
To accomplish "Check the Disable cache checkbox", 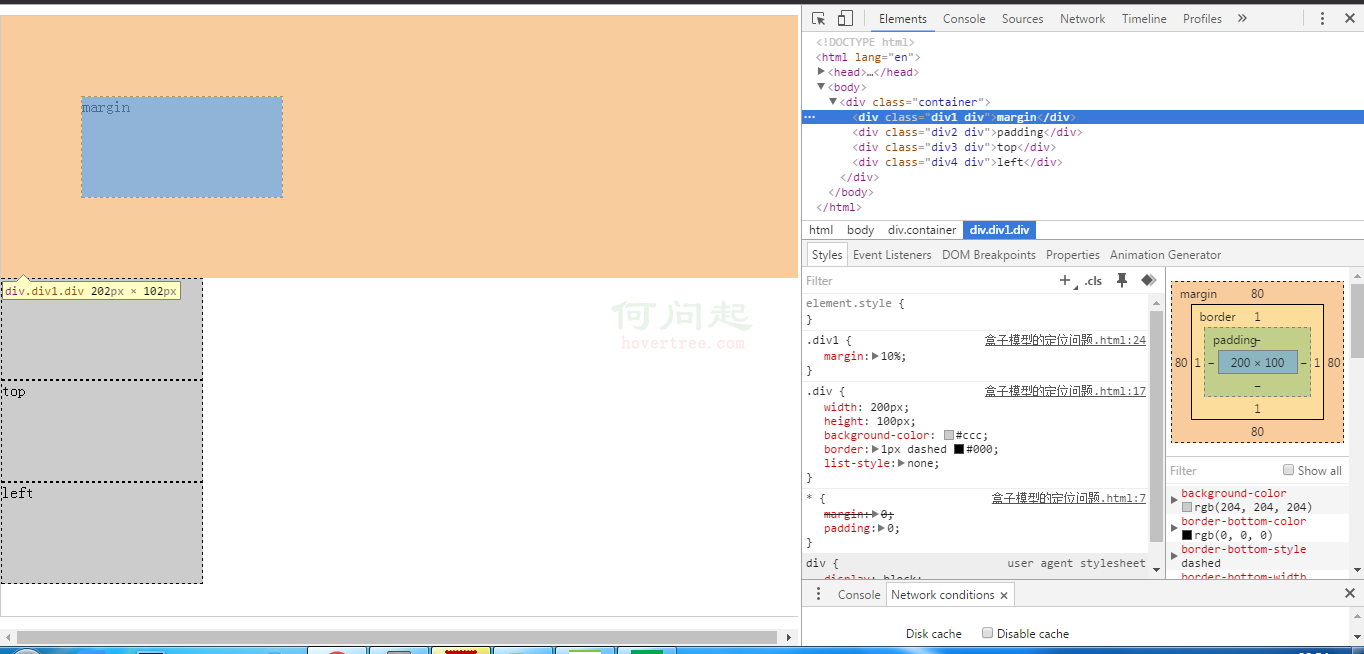I will (x=987, y=633).
